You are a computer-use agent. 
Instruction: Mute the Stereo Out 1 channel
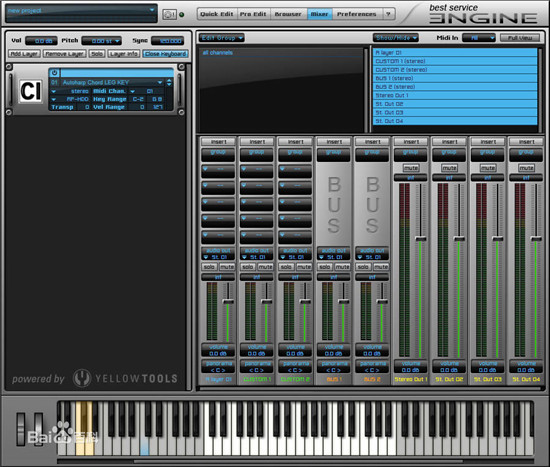(410, 168)
